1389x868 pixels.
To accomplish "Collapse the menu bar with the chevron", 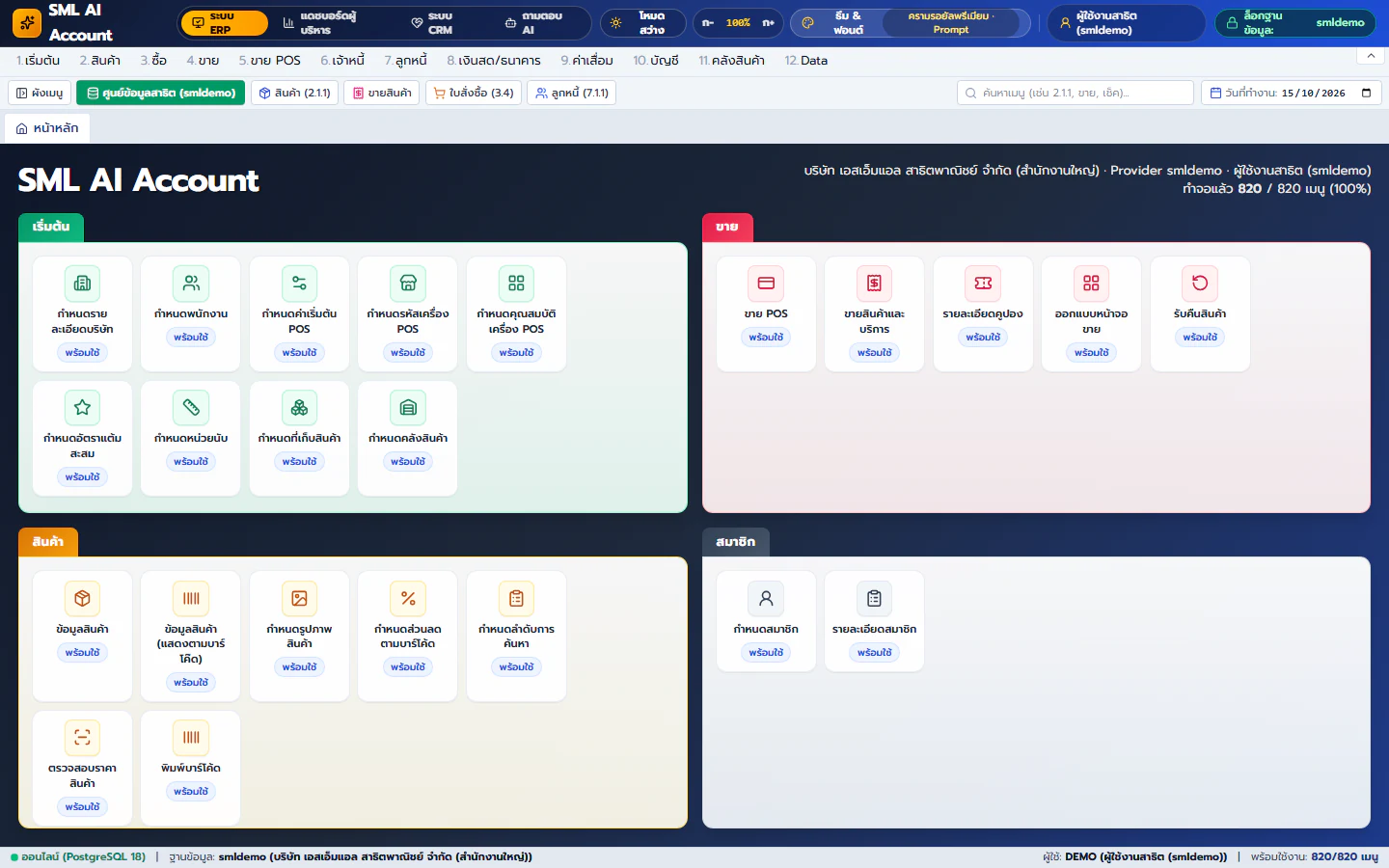I will pyautogui.click(x=1371, y=56).
